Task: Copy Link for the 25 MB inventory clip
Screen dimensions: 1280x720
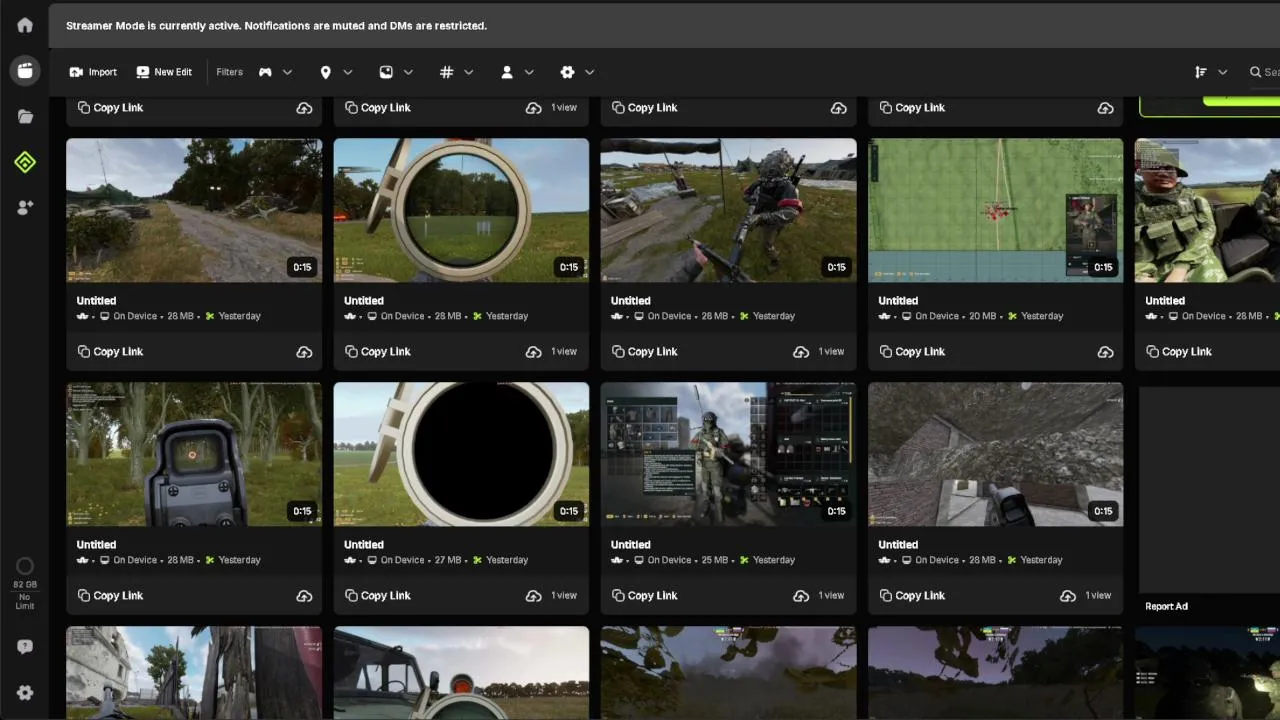Action: click(x=645, y=596)
